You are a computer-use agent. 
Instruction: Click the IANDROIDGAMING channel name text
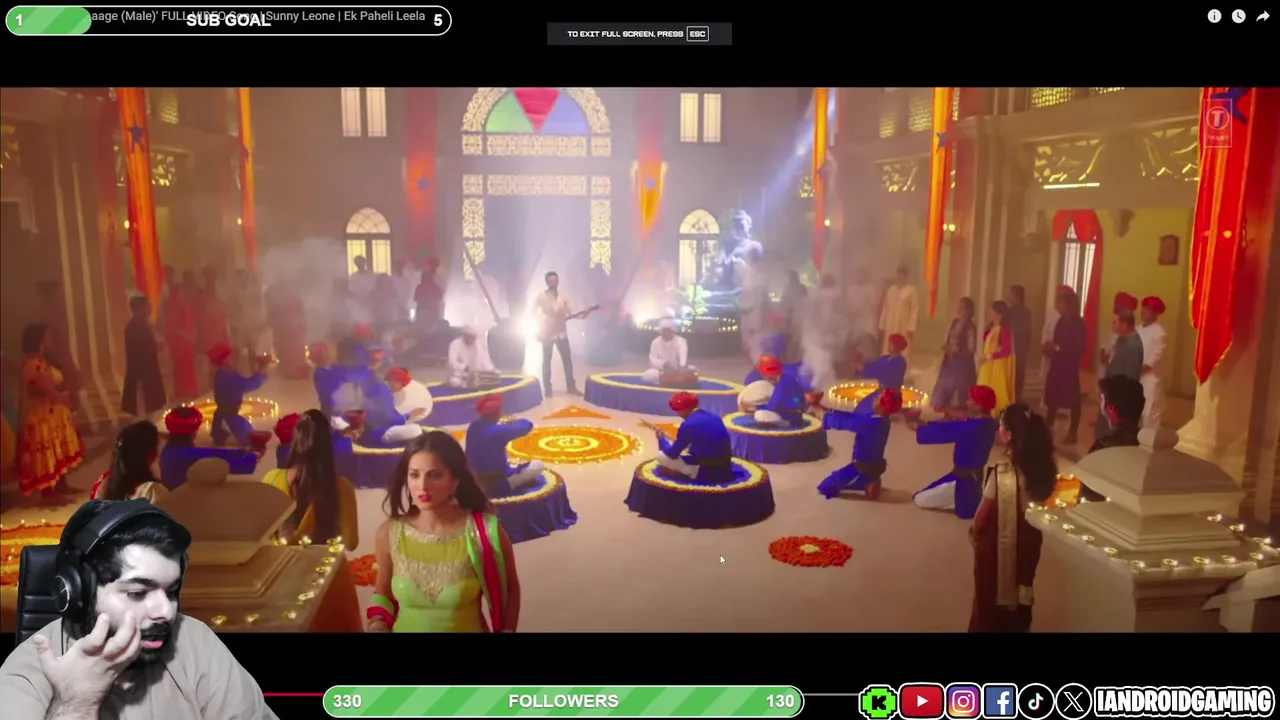(1184, 701)
